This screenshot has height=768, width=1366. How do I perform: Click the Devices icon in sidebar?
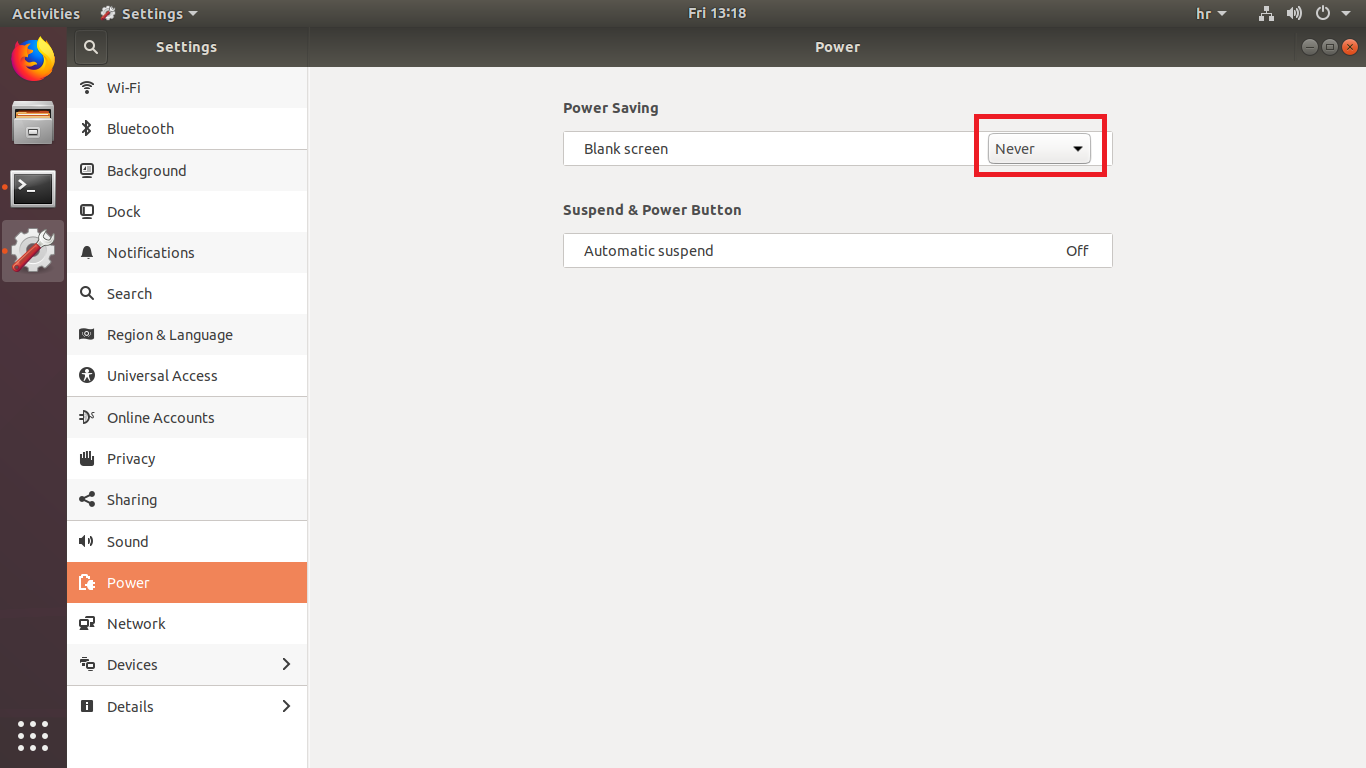click(x=87, y=665)
